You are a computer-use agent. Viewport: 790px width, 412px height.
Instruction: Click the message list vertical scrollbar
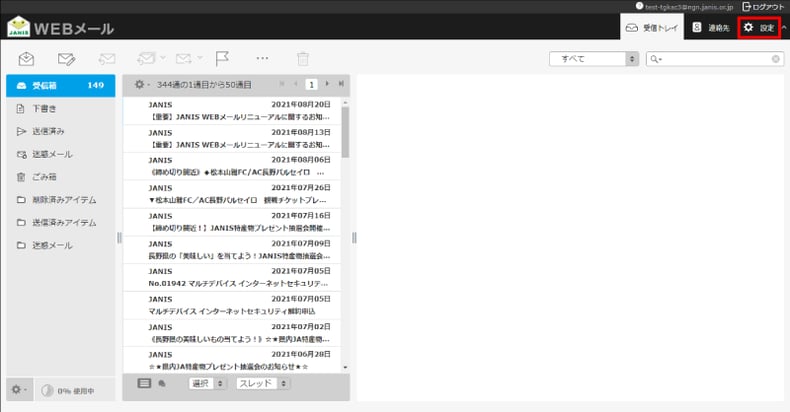(x=345, y=235)
